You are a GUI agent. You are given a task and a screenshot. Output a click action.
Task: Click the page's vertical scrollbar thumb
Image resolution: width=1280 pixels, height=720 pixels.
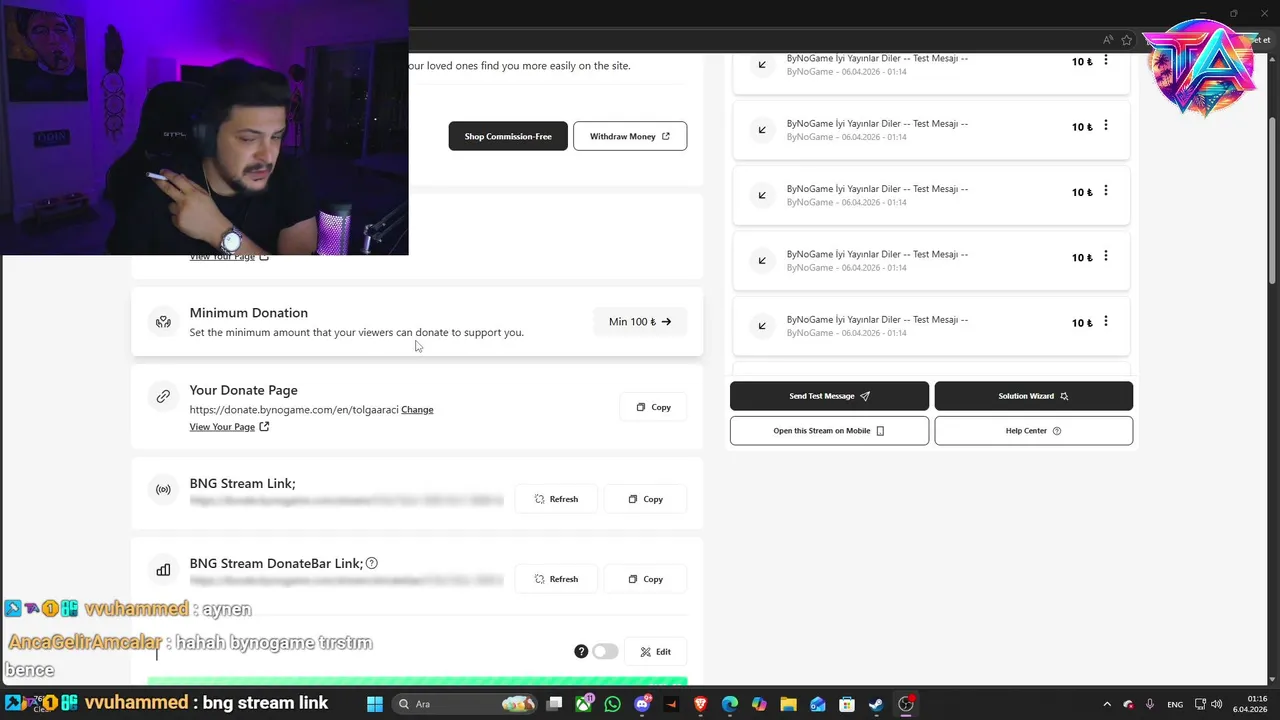(x=1272, y=200)
